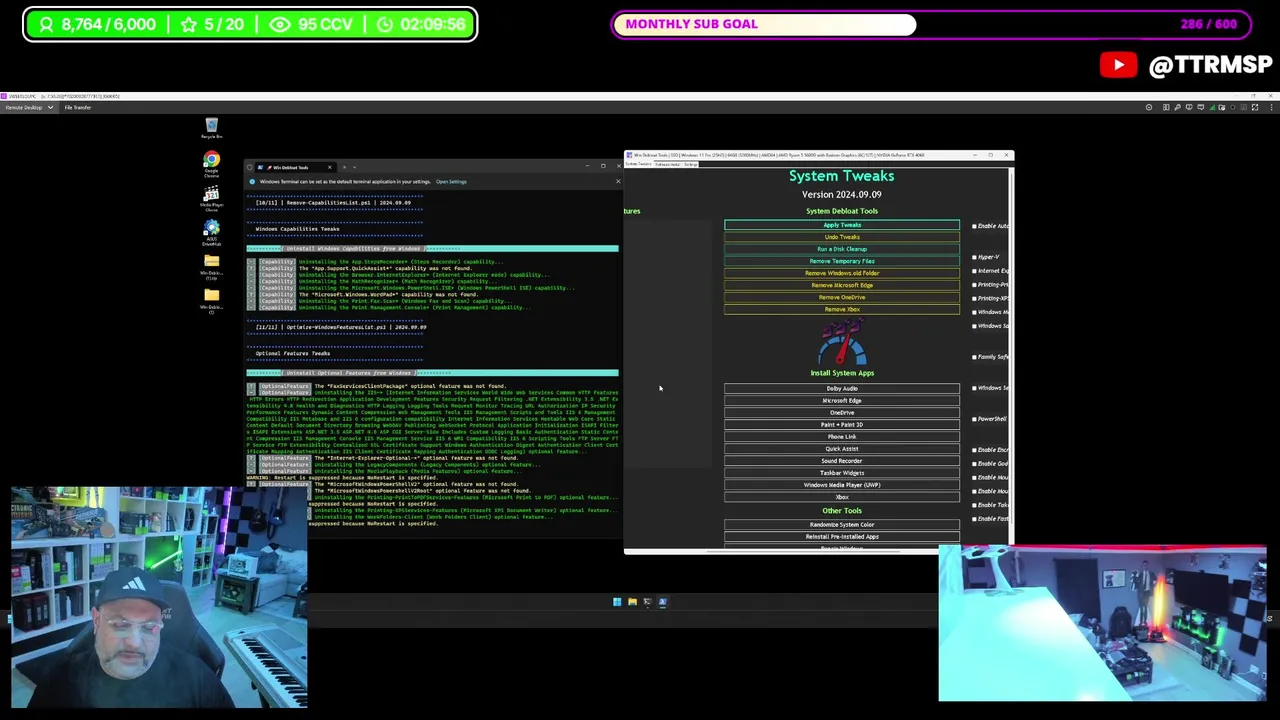1280x720 pixels.
Task: Open the chat bubble icon in remote toolbar
Action: 1200,107
